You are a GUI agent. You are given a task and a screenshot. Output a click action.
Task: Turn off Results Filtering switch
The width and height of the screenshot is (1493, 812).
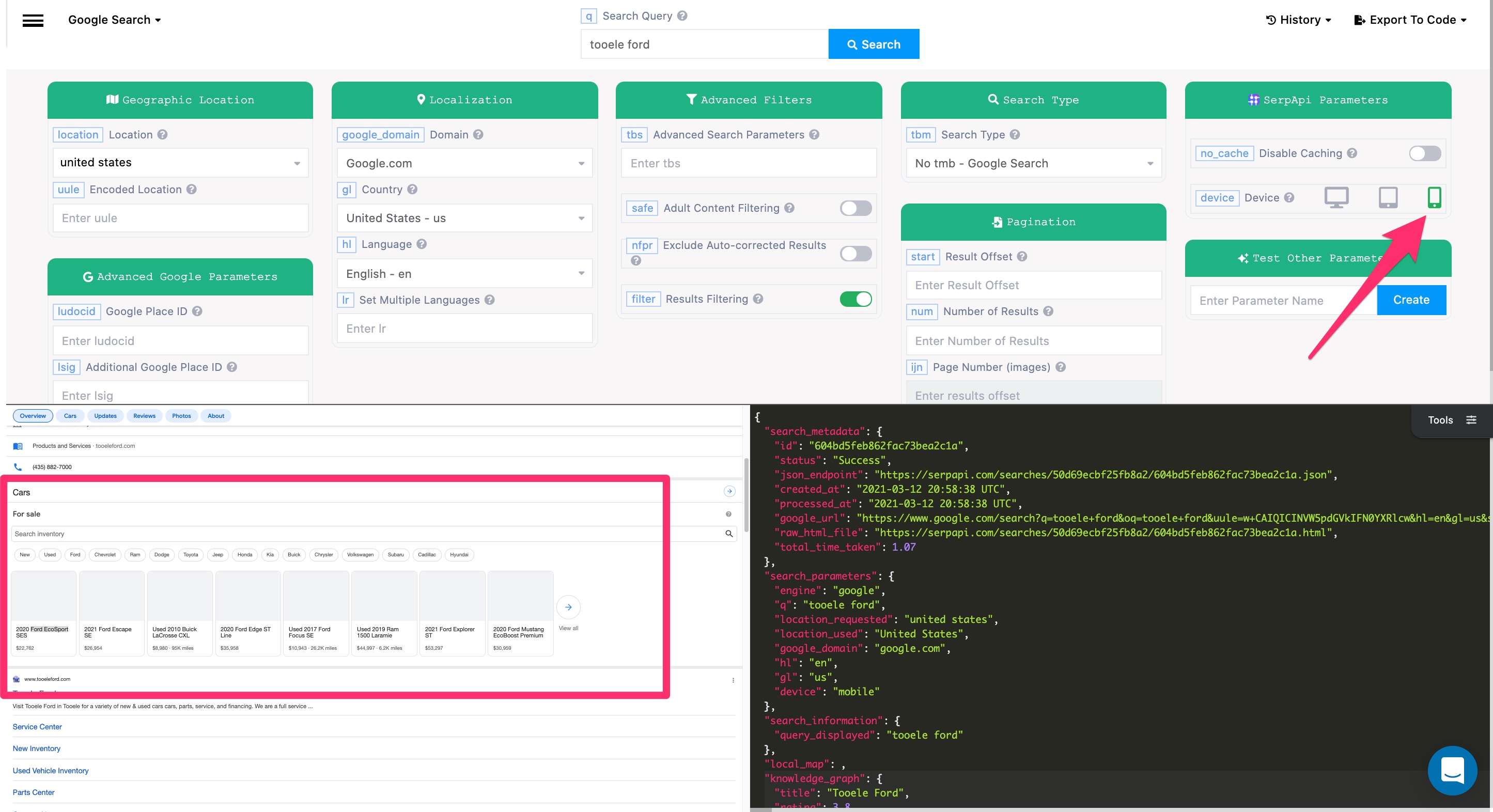[x=856, y=299]
